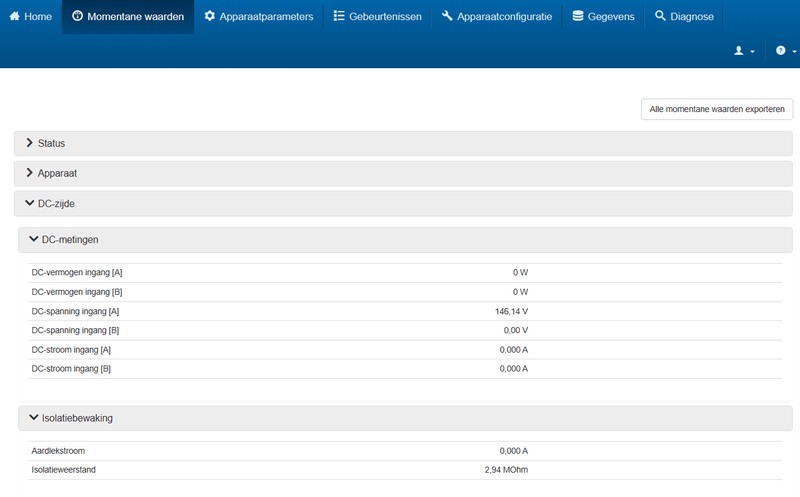This screenshot has width=800, height=497.
Task: Click the Status section heading text
Action: pos(52,143)
